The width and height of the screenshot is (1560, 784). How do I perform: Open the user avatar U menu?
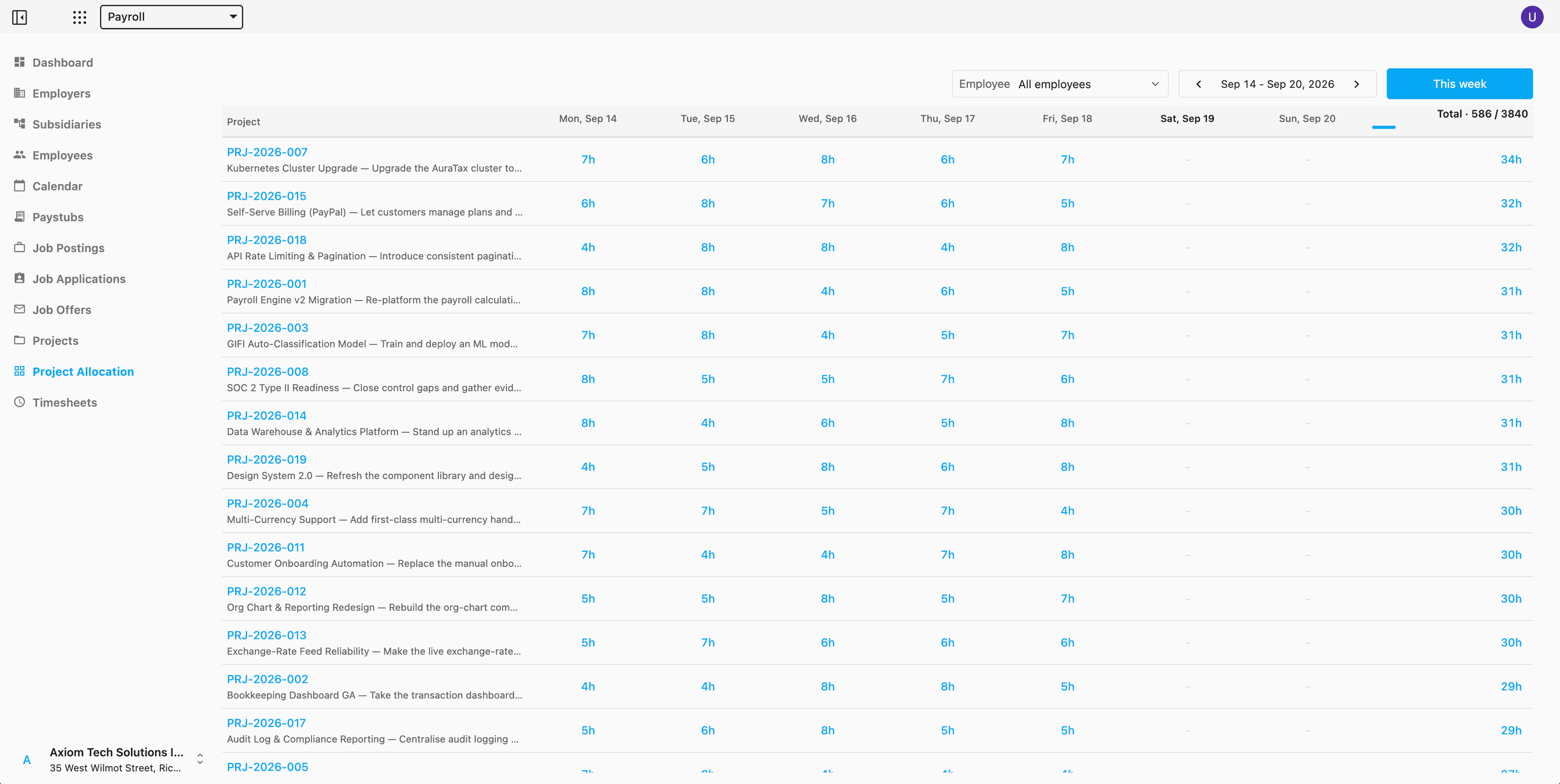1531,17
